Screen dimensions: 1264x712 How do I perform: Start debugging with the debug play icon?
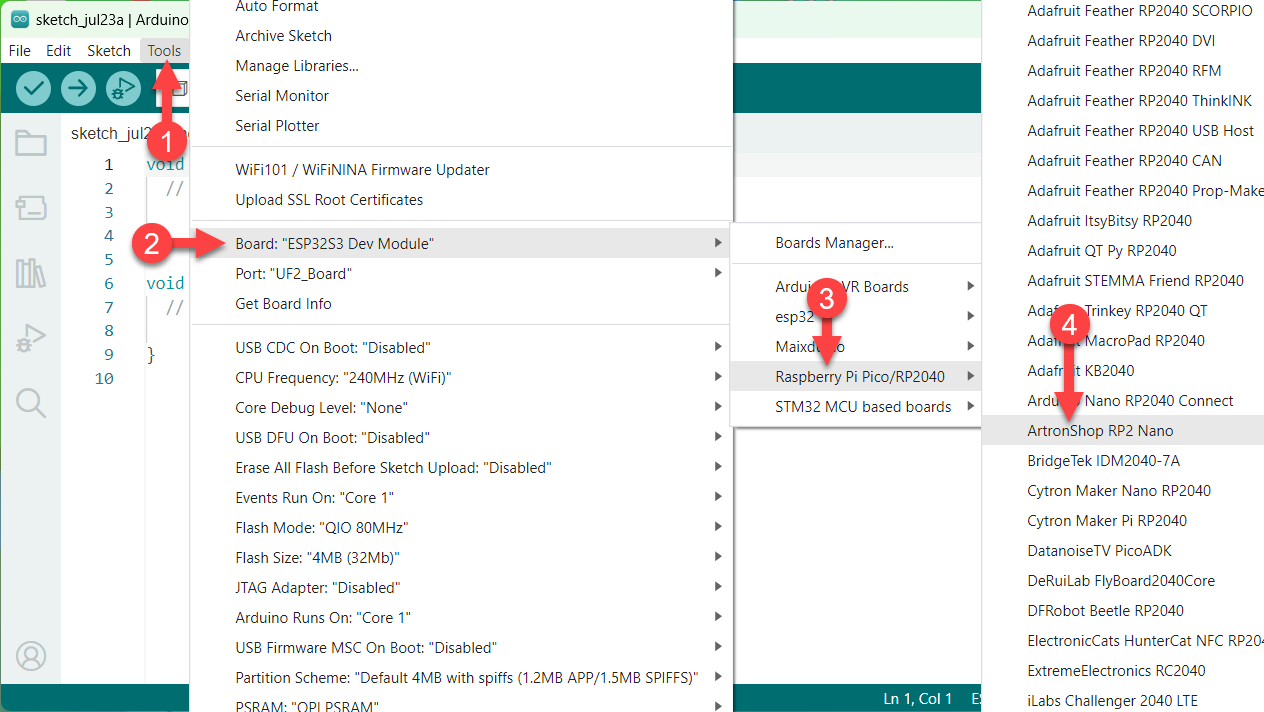pos(123,88)
